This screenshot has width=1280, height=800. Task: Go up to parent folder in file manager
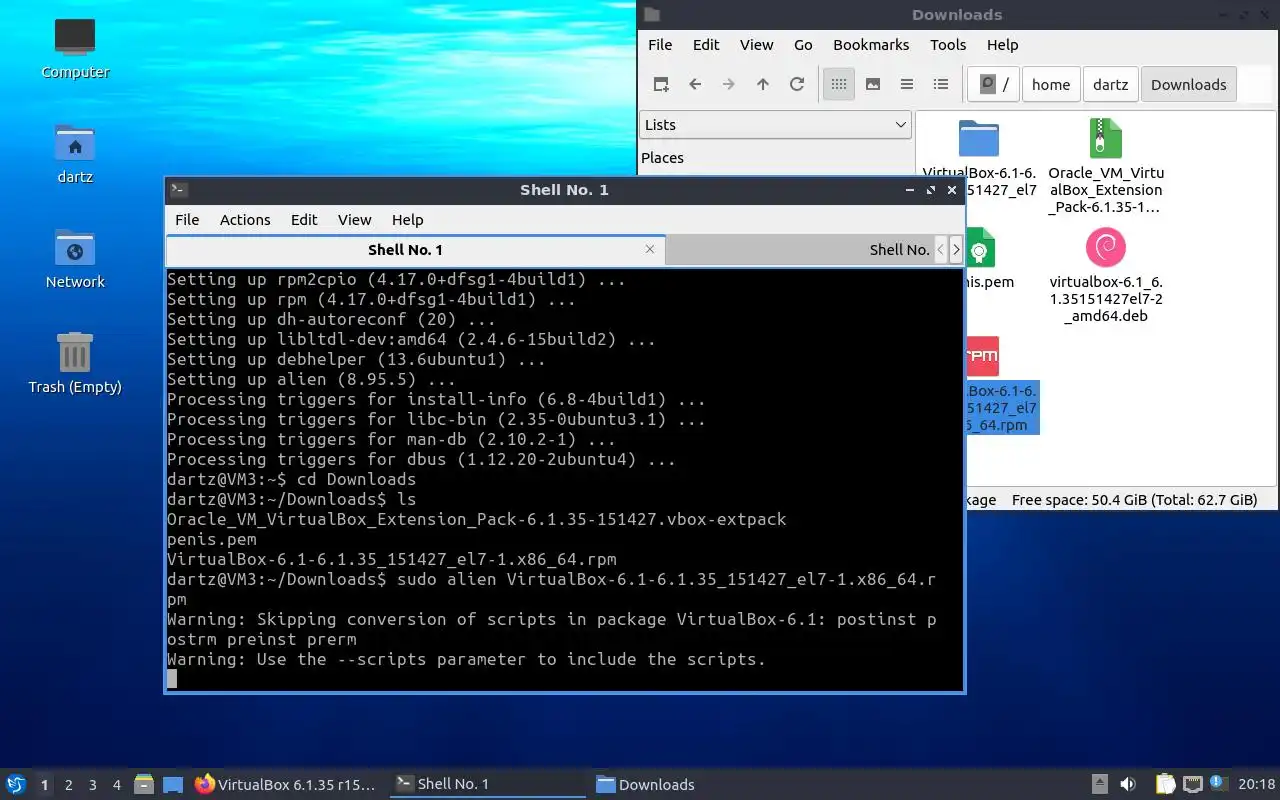763,85
